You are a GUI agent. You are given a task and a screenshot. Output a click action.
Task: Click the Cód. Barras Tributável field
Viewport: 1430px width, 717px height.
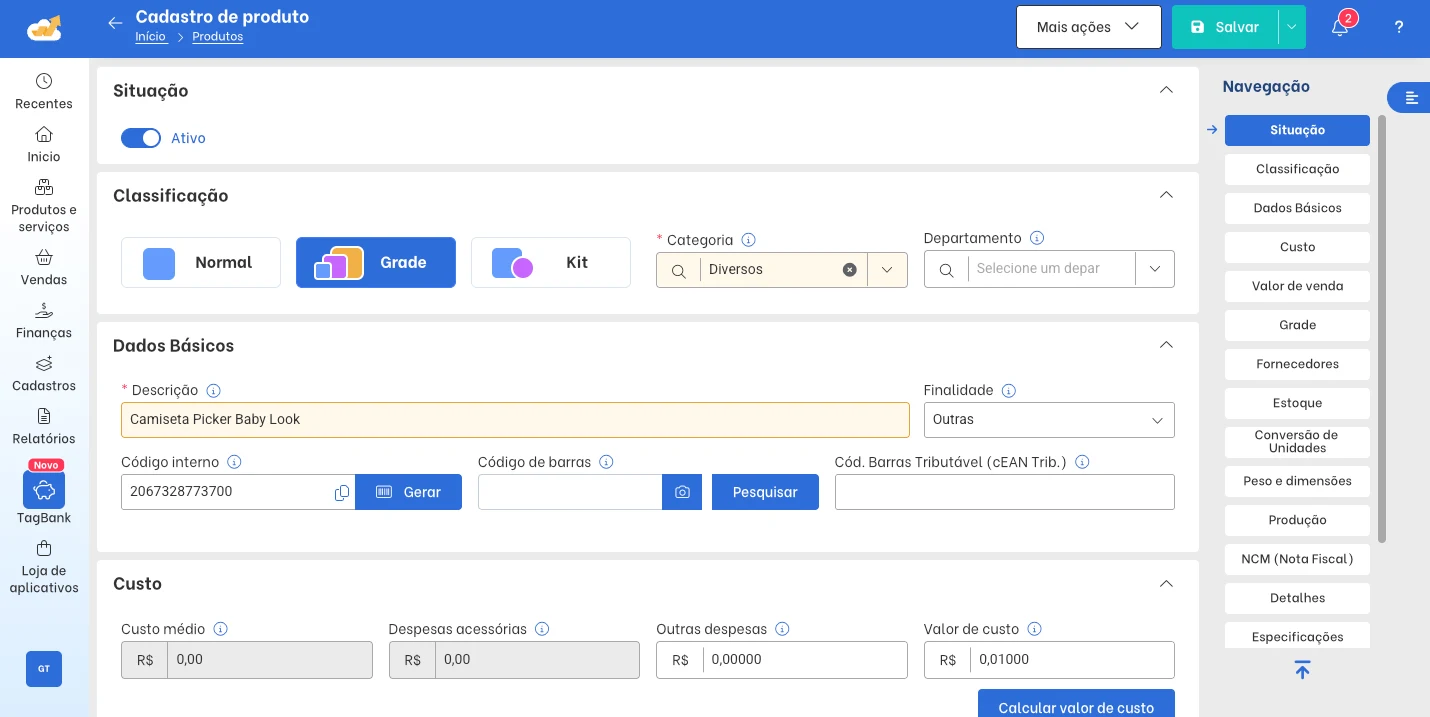click(1005, 492)
